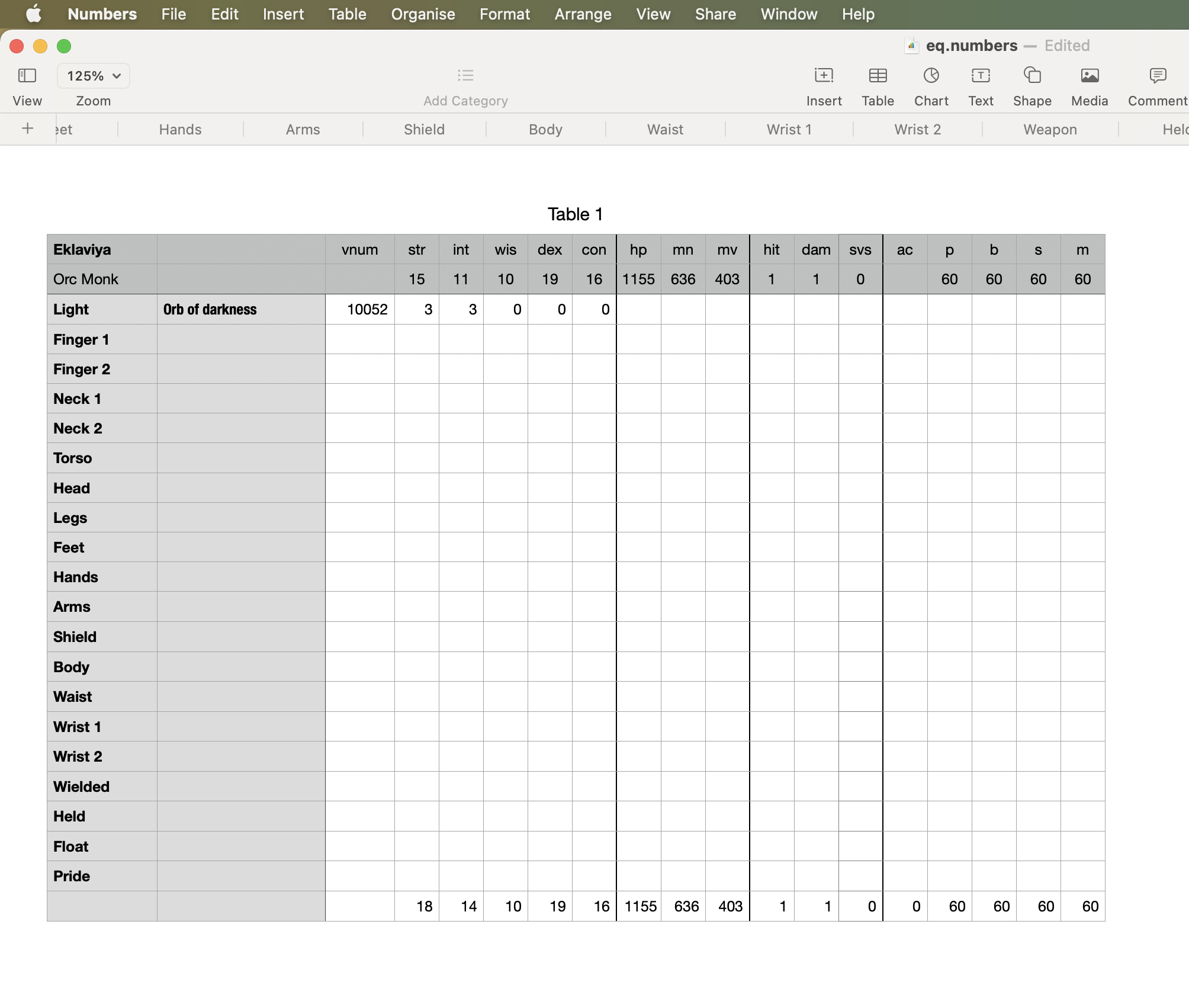Screen dimensions: 1189x1008
Task: Select the Orb of darkness cell
Action: [x=240, y=309]
